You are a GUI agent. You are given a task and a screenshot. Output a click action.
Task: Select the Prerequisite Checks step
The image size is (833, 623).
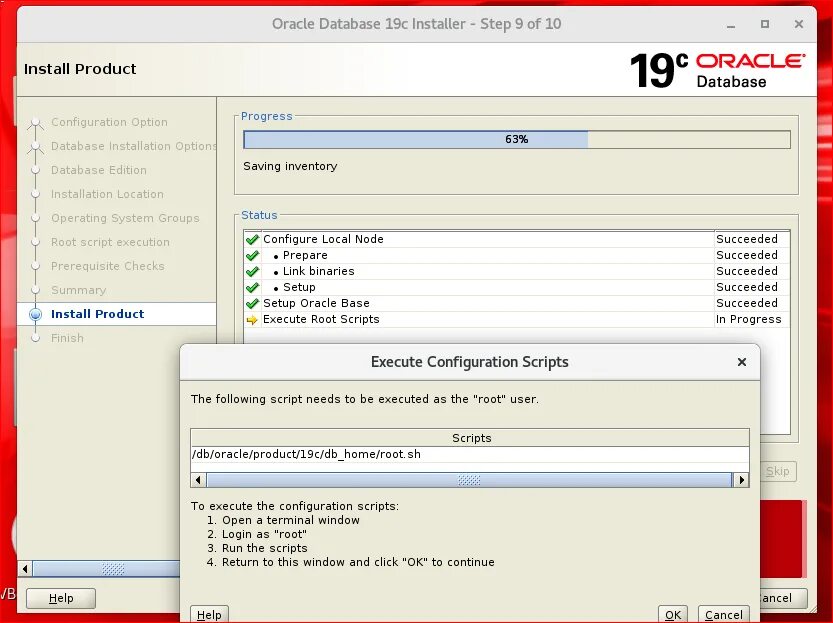click(107, 266)
